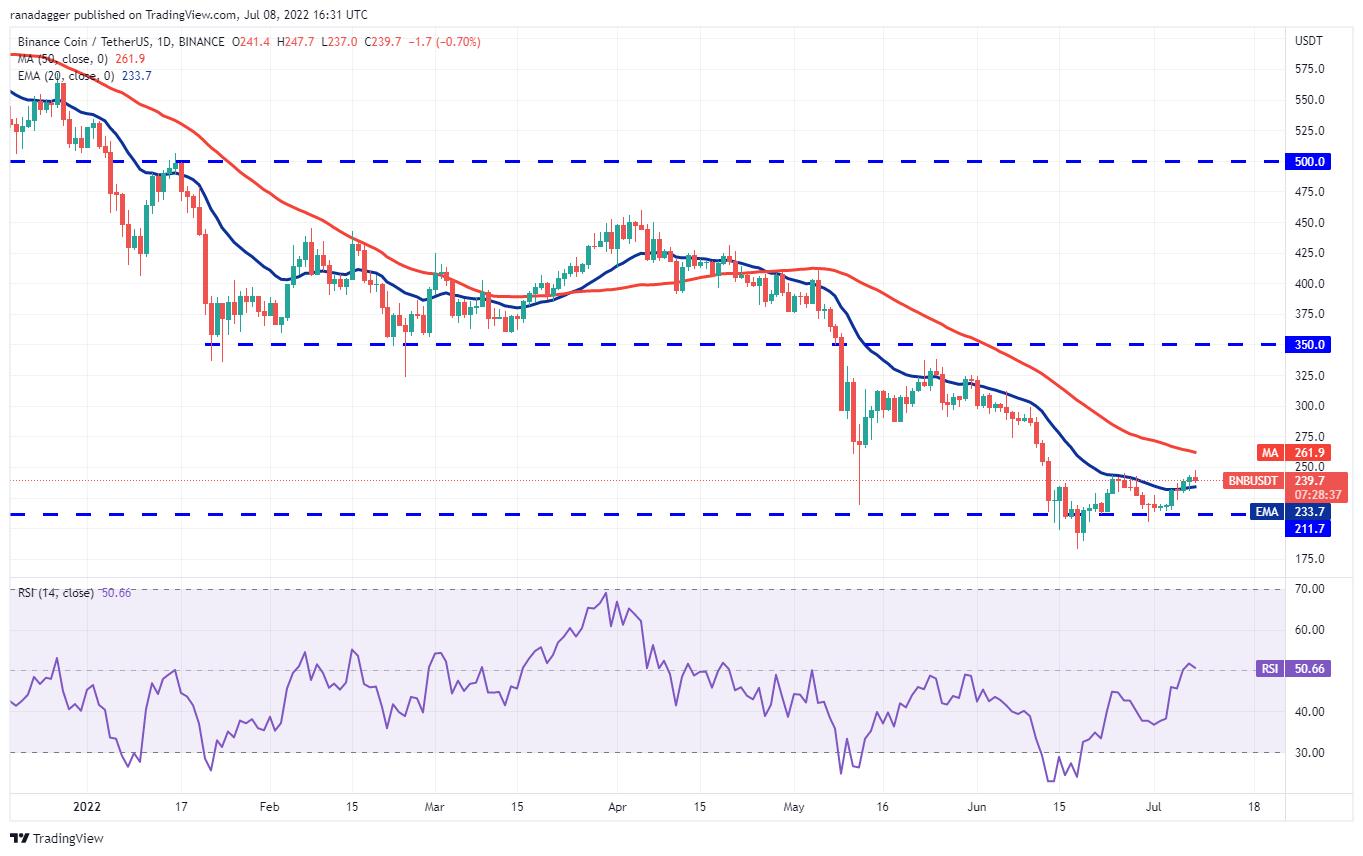The width and height of the screenshot is (1363, 856).
Task: Click the Jul date axis label
Action: click(1152, 805)
